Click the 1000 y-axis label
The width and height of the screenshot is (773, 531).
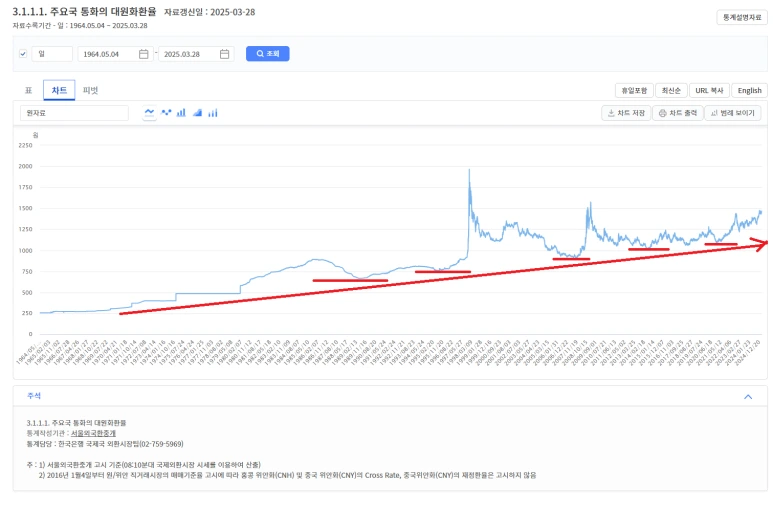pyautogui.click(x=25, y=250)
